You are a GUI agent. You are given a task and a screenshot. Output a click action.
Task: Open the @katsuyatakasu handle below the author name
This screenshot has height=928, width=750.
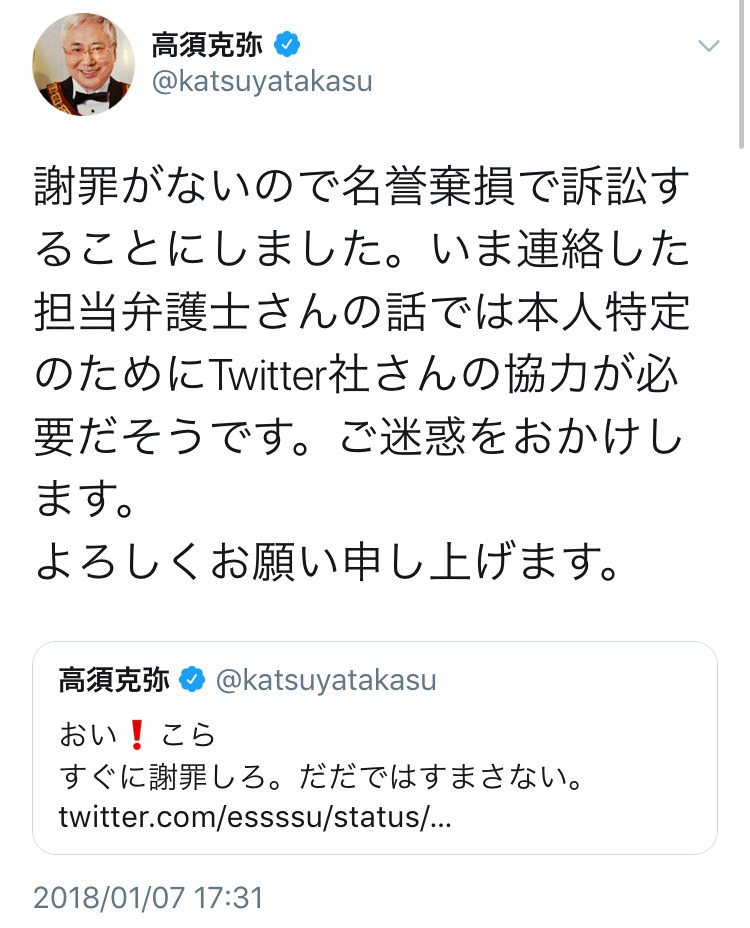click(x=262, y=82)
